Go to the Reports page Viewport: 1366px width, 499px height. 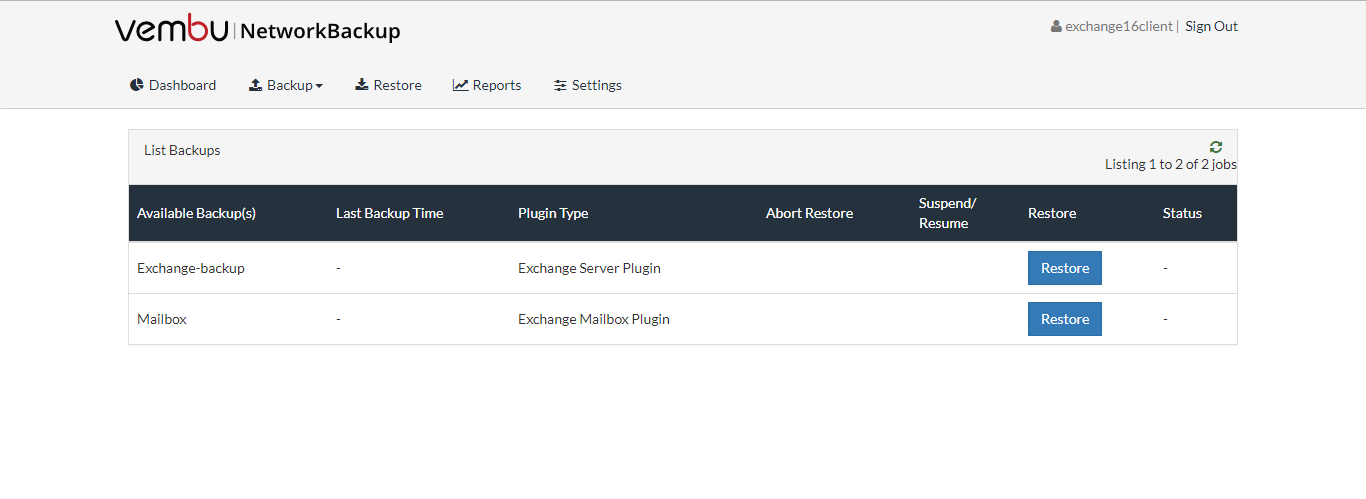point(487,85)
